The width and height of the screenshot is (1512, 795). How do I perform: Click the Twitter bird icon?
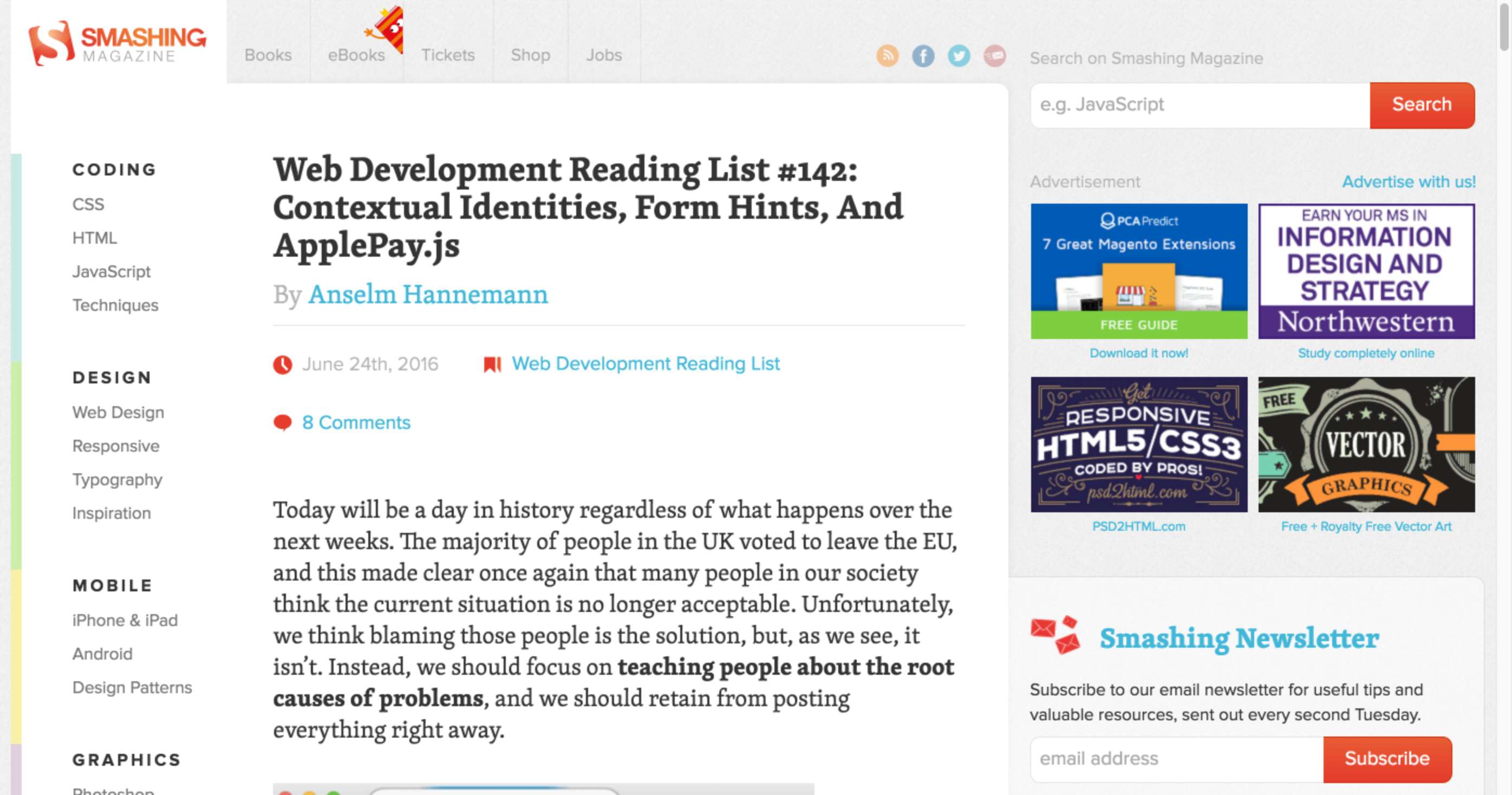click(958, 56)
